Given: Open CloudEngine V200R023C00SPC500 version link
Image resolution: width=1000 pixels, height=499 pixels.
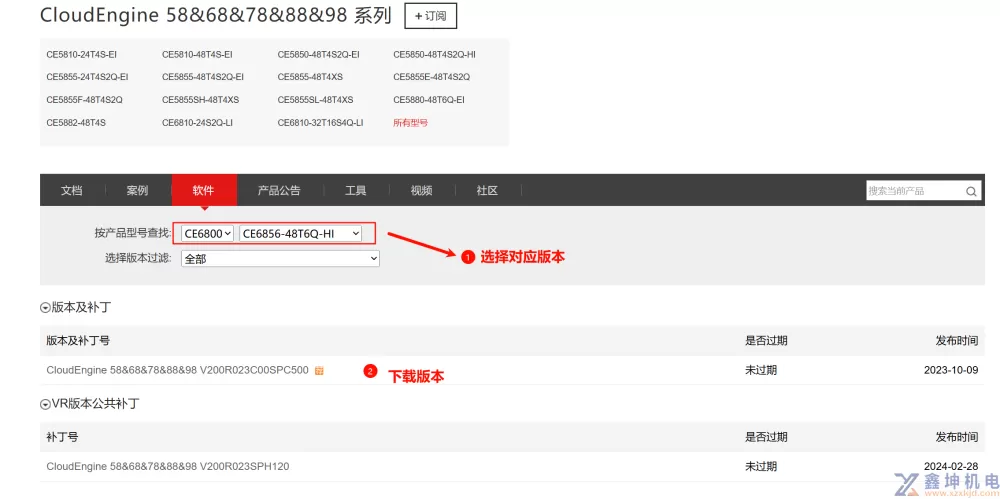Looking at the screenshot, I should (177, 370).
